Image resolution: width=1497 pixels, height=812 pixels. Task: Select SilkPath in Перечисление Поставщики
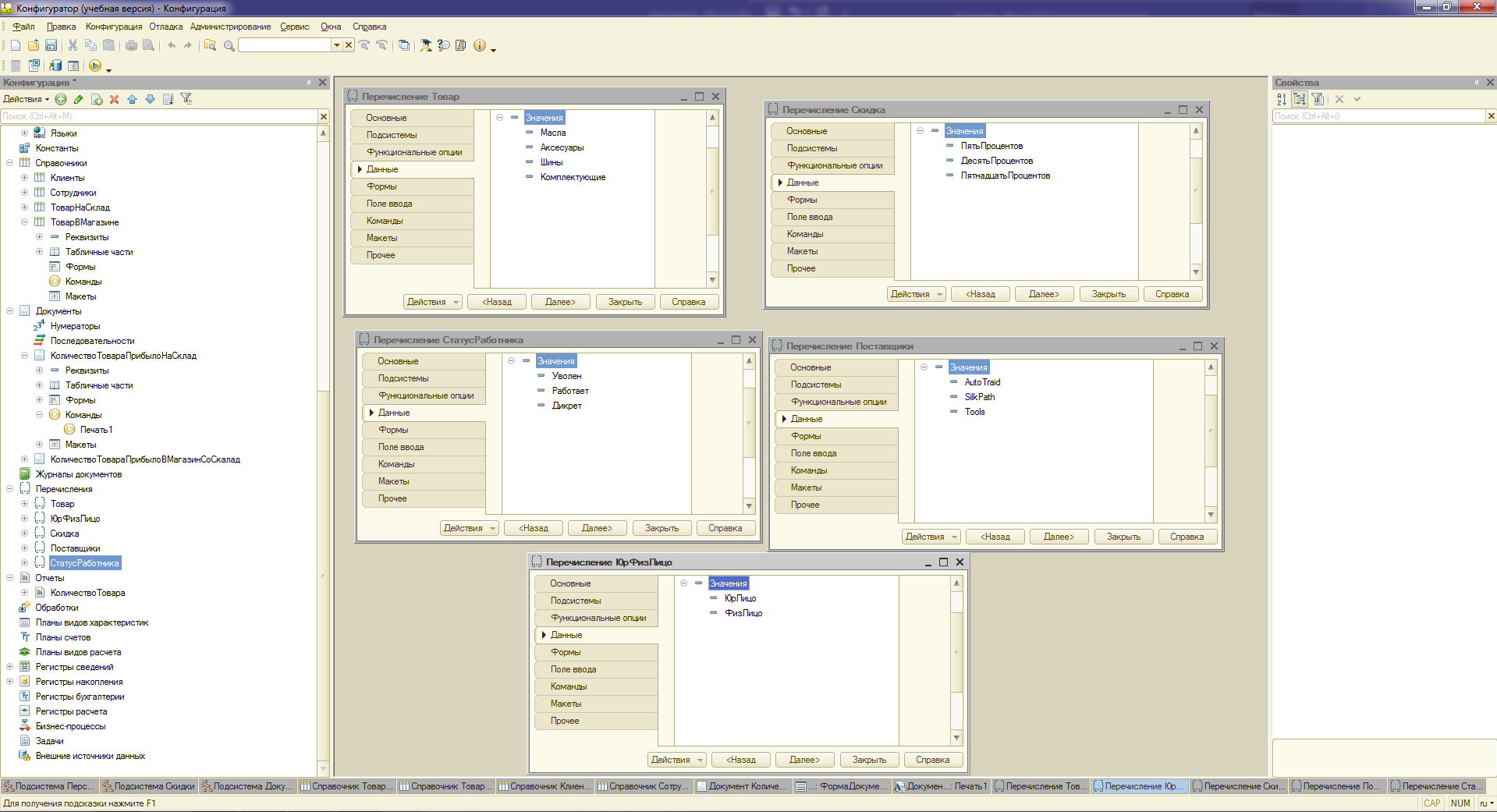point(980,397)
